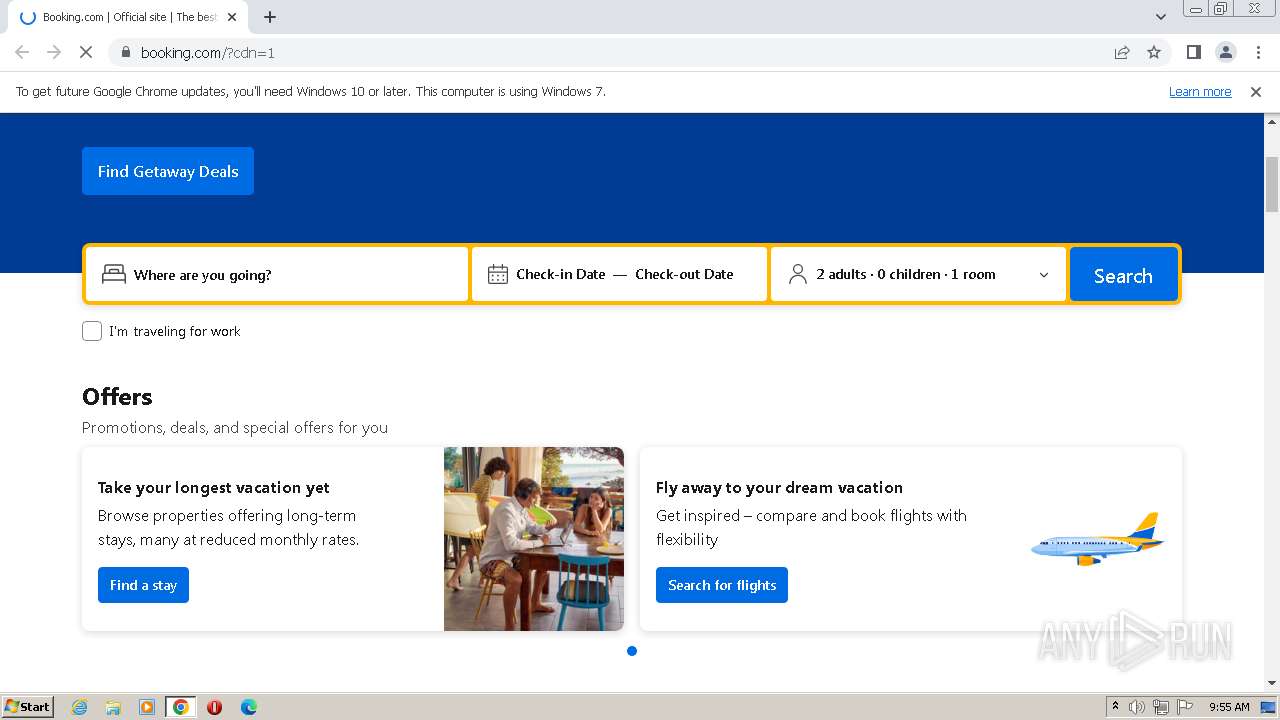Open the Windows Start menu
Viewport: 1280px width, 720px height.
[27, 707]
